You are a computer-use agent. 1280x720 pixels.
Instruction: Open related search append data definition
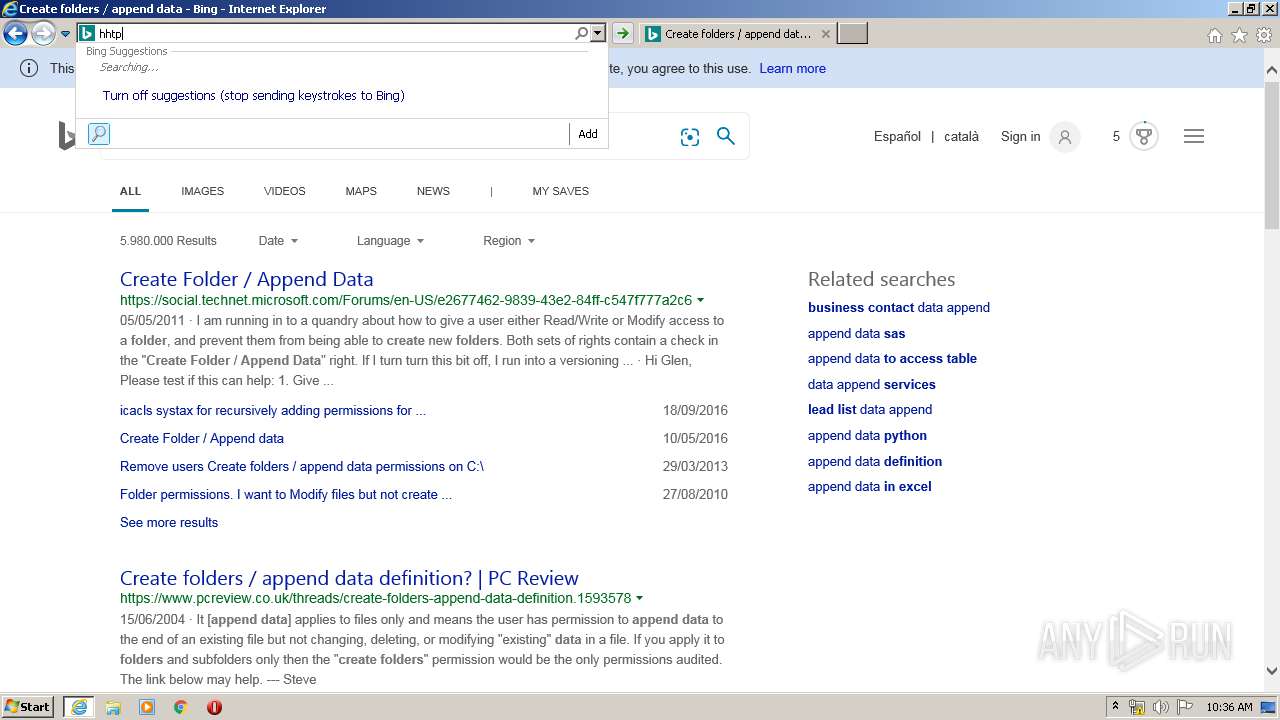point(875,462)
